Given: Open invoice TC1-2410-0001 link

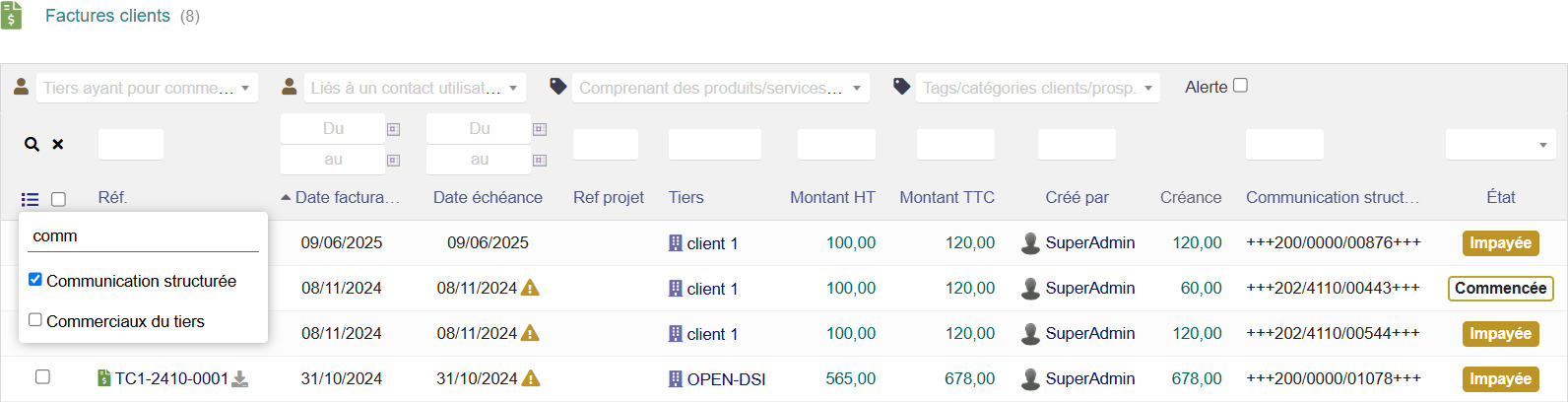Looking at the screenshot, I should pos(171,378).
